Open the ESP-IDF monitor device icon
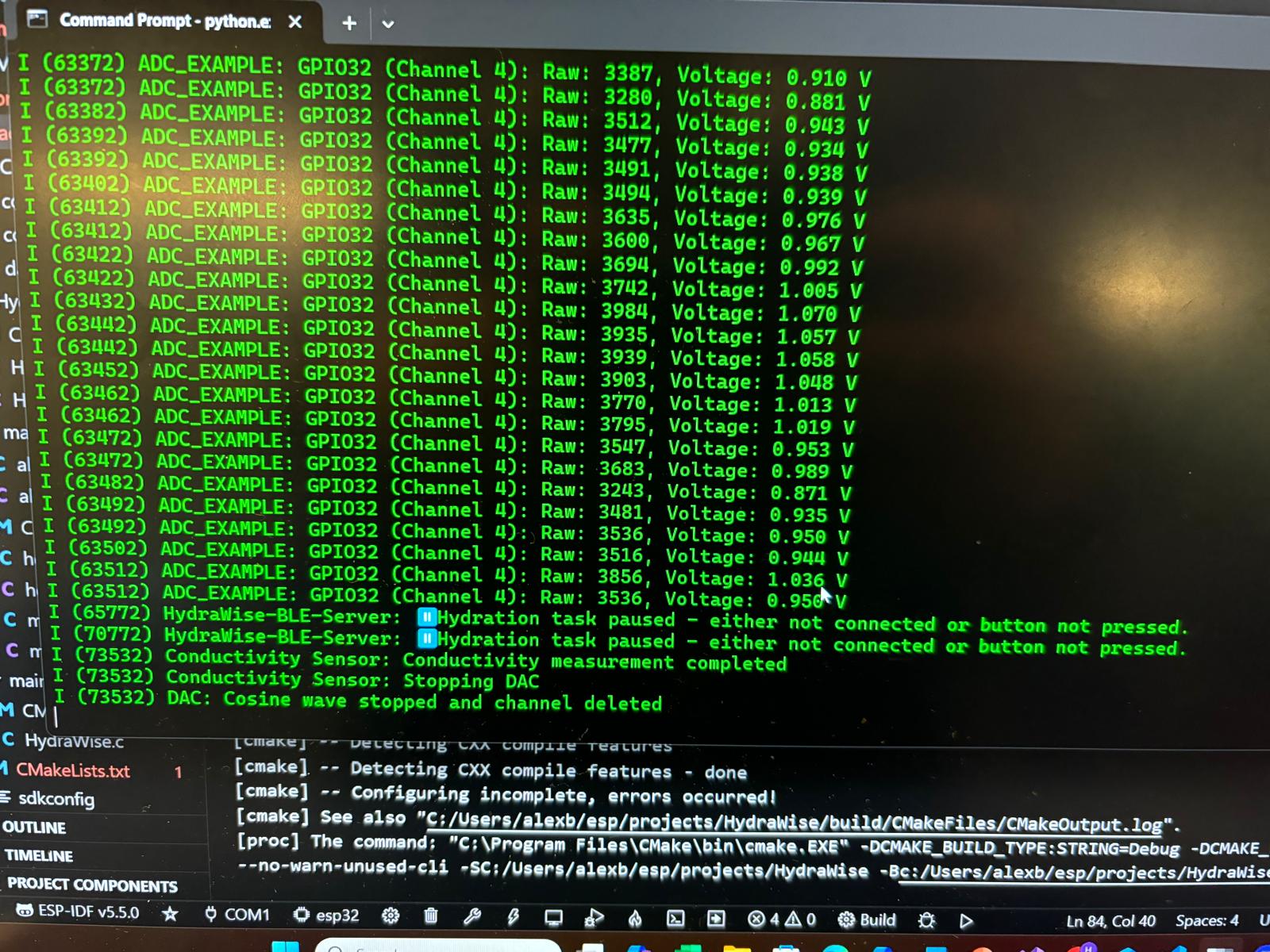Image resolution: width=1270 pixels, height=952 pixels. click(x=553, y=918)
